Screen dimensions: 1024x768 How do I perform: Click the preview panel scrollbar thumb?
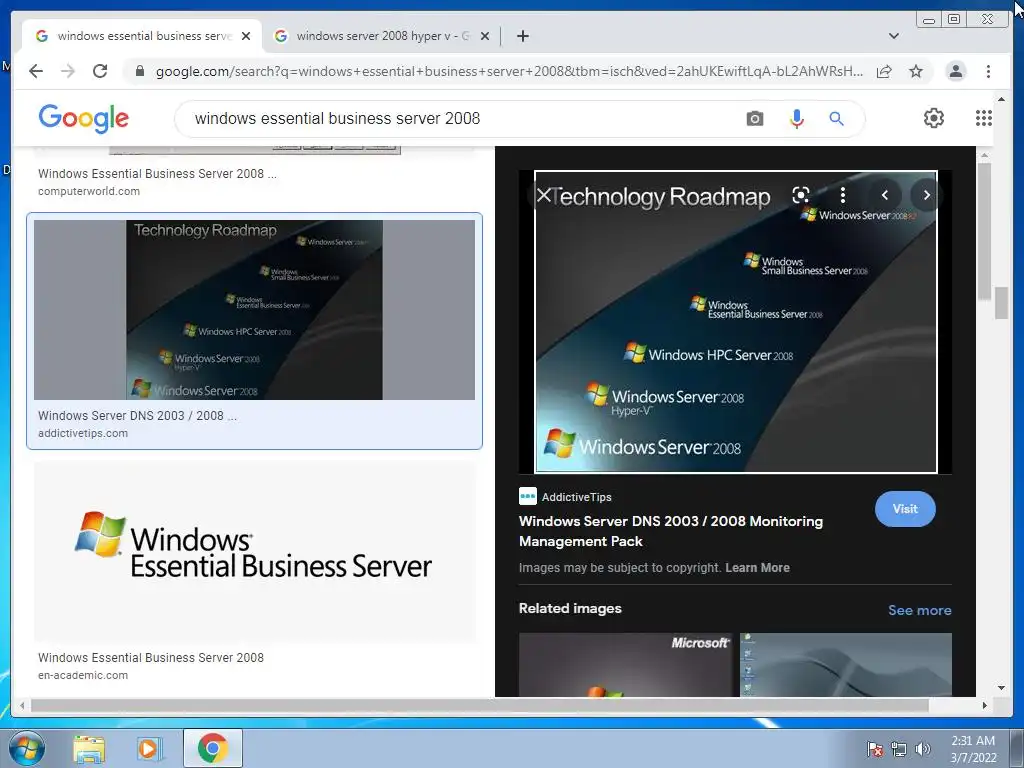pyautogui.click(x=984, y=232)
